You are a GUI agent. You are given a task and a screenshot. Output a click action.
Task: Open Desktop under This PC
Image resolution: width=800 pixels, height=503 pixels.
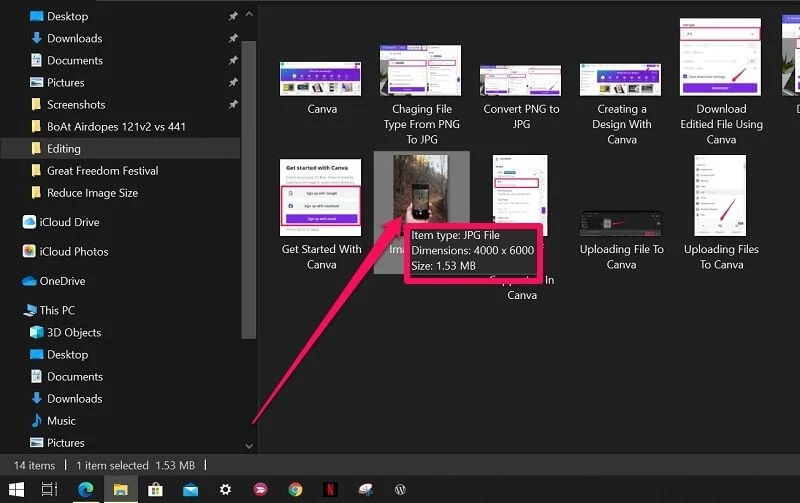tap(68, 355)
